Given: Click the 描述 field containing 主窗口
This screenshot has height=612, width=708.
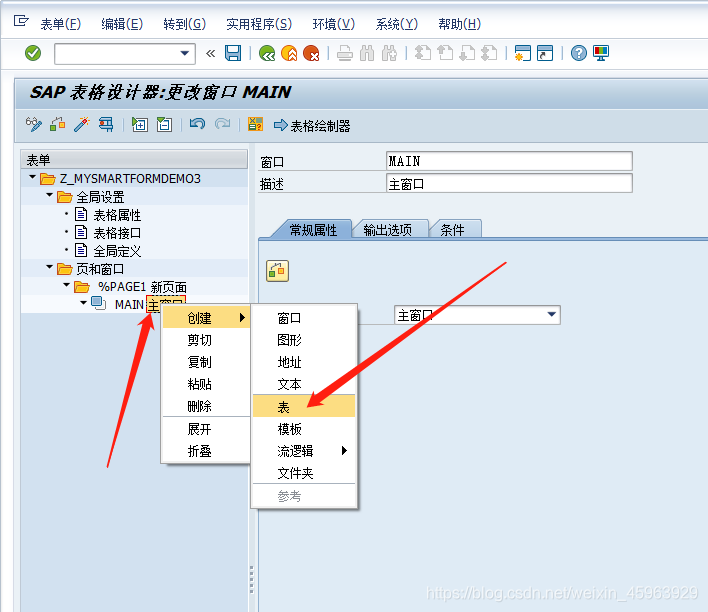Looking at the screenshot, I should click(x=509, y=184).
